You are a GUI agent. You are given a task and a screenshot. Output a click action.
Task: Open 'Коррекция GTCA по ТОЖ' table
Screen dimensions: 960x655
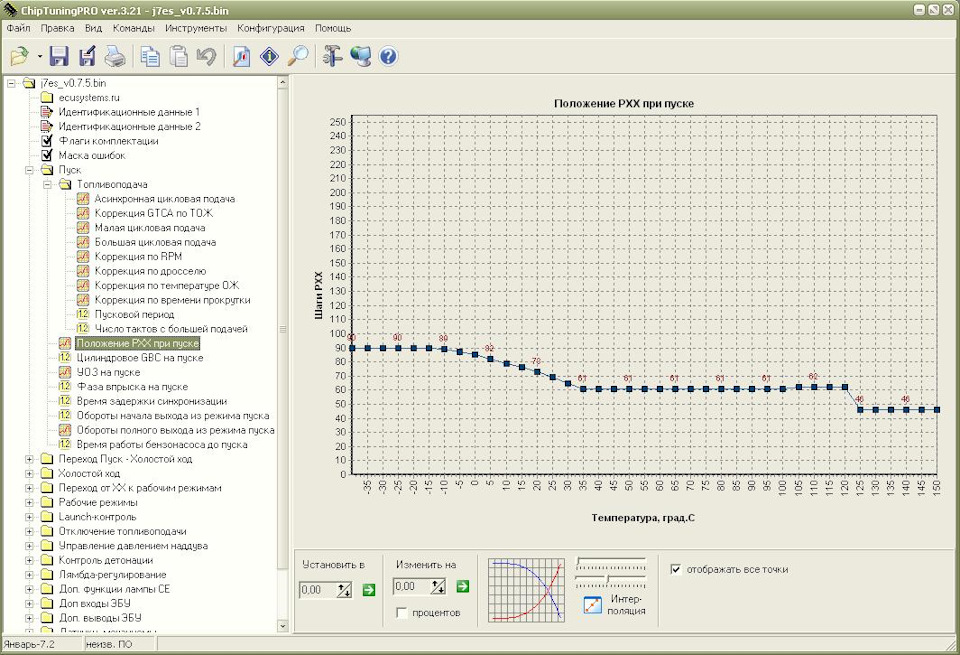154,213
